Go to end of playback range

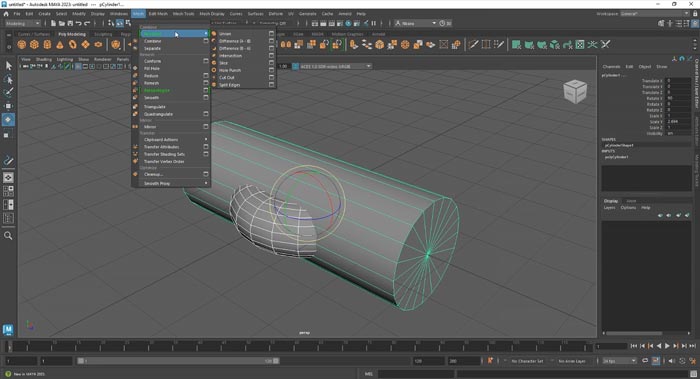pyautogui.click(x=692, y=346)
